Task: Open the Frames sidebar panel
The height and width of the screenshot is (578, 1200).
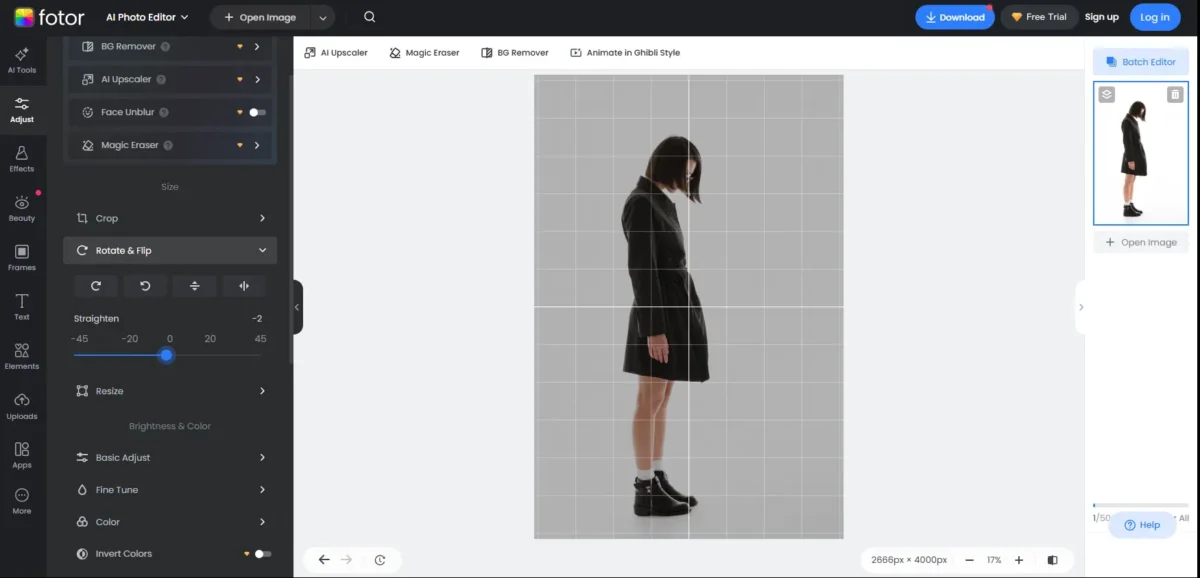Action: click(x=22, y=258)
